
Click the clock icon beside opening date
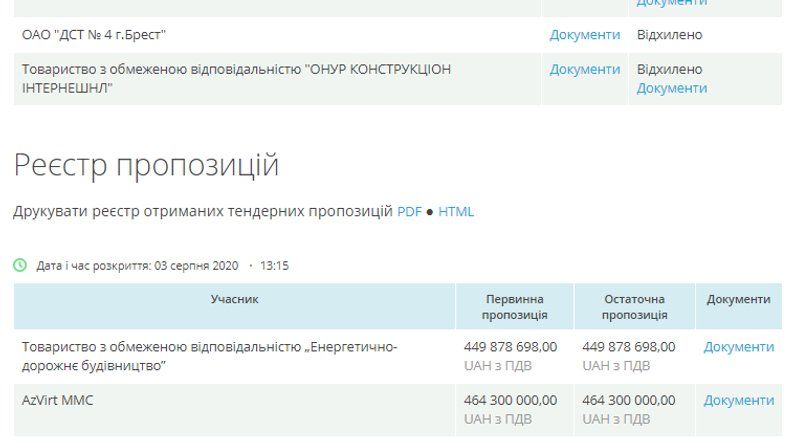coord(20,266)
